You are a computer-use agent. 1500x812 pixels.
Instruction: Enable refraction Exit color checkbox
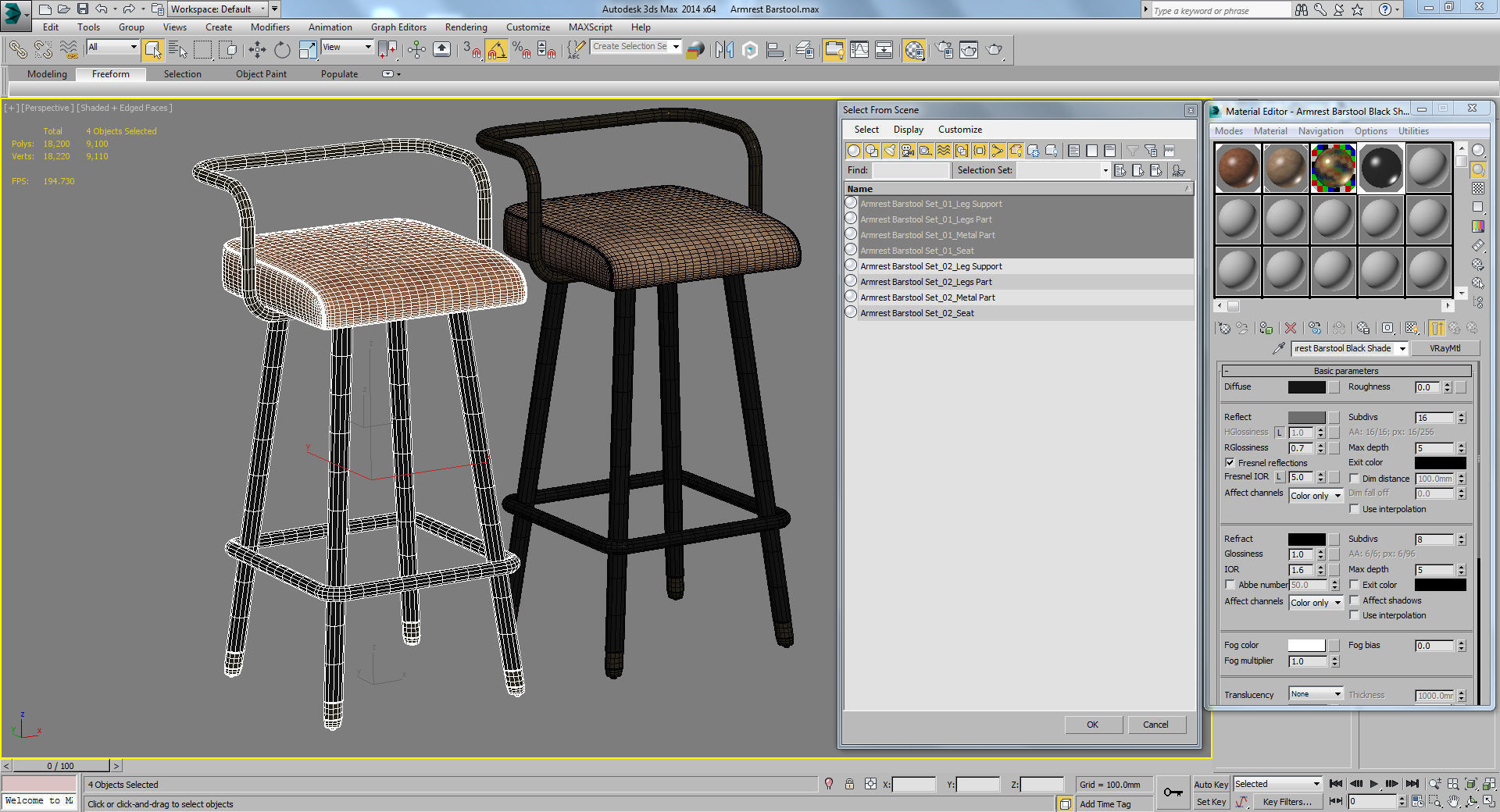[x=1355, y=585]
